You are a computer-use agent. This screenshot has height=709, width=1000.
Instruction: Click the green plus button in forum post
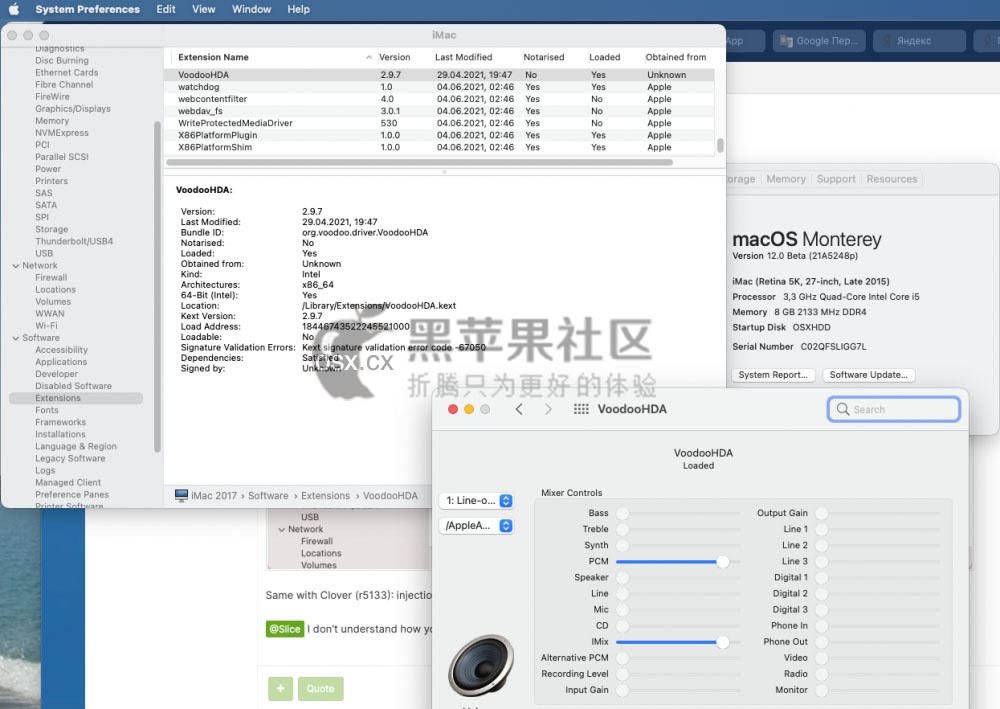coord(280,689)
